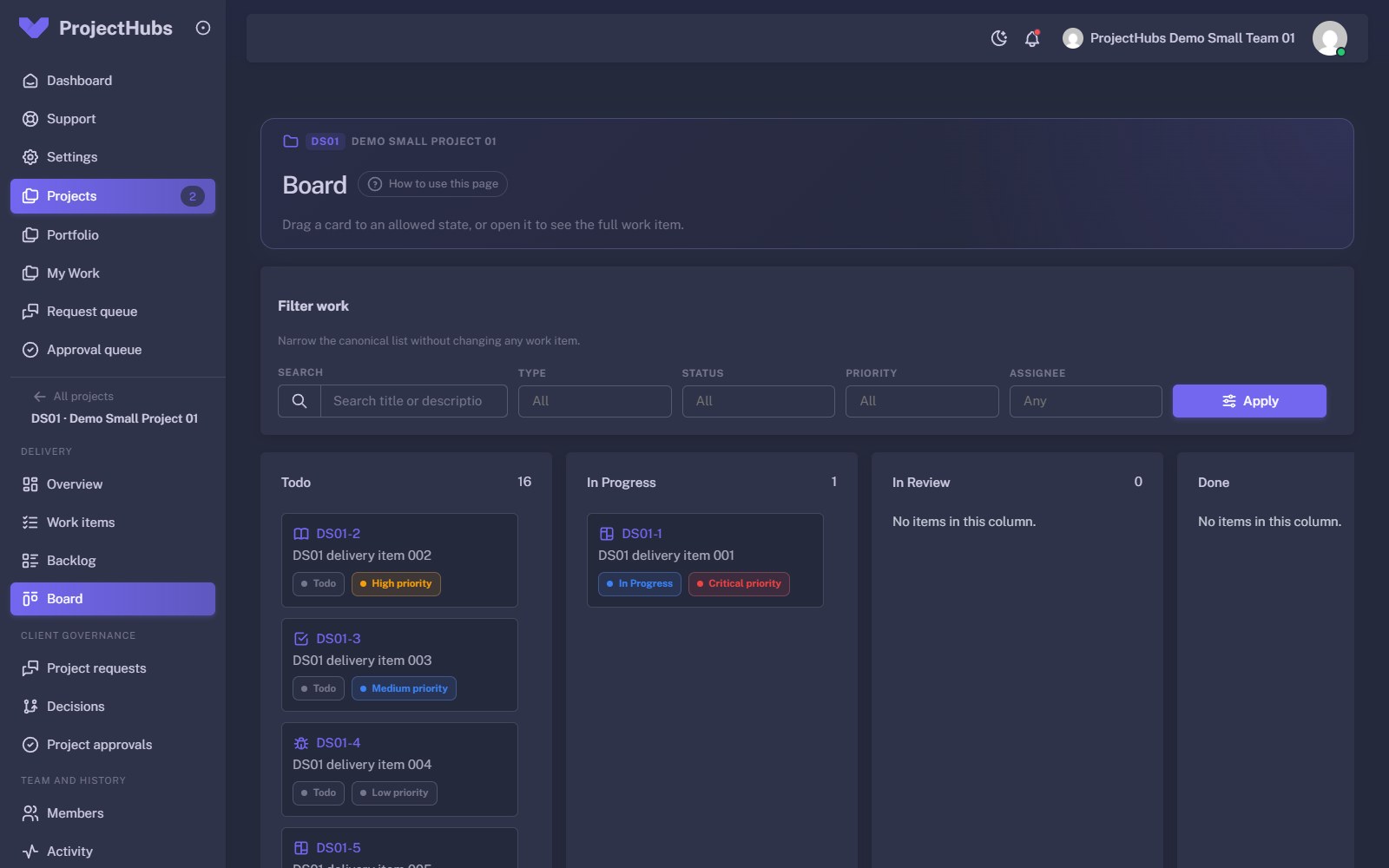The width and height of the screenshot is (1389, 868).
Task: Click Critical priority badge on DS01-1
Action: pos(739,584)
